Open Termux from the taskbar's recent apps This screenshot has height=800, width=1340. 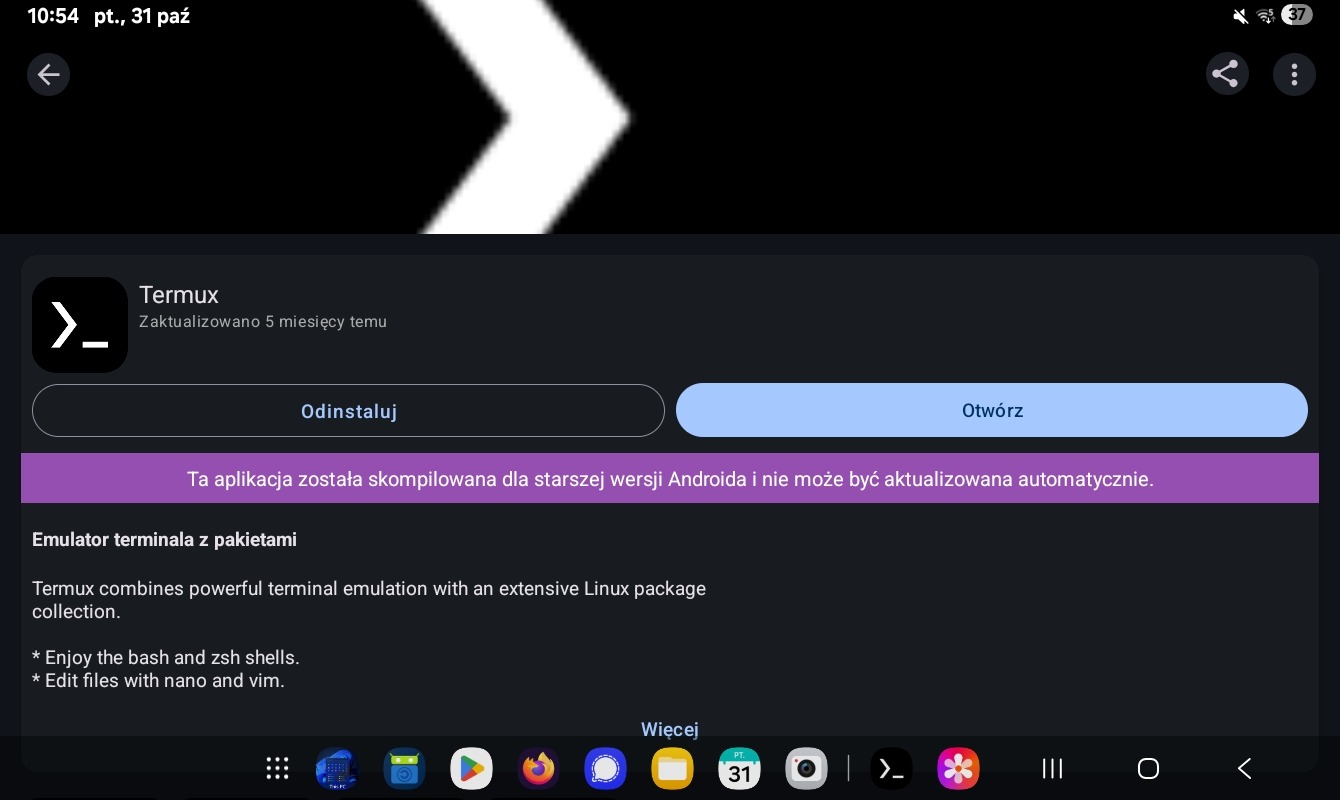(891, 768)
